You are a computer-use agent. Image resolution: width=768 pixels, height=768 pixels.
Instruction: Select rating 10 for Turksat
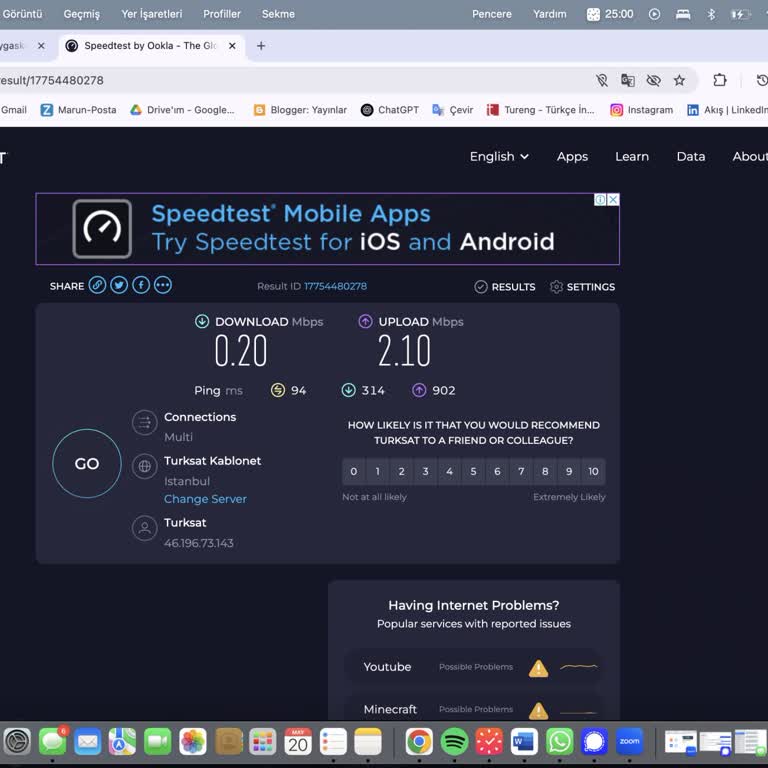594,471
